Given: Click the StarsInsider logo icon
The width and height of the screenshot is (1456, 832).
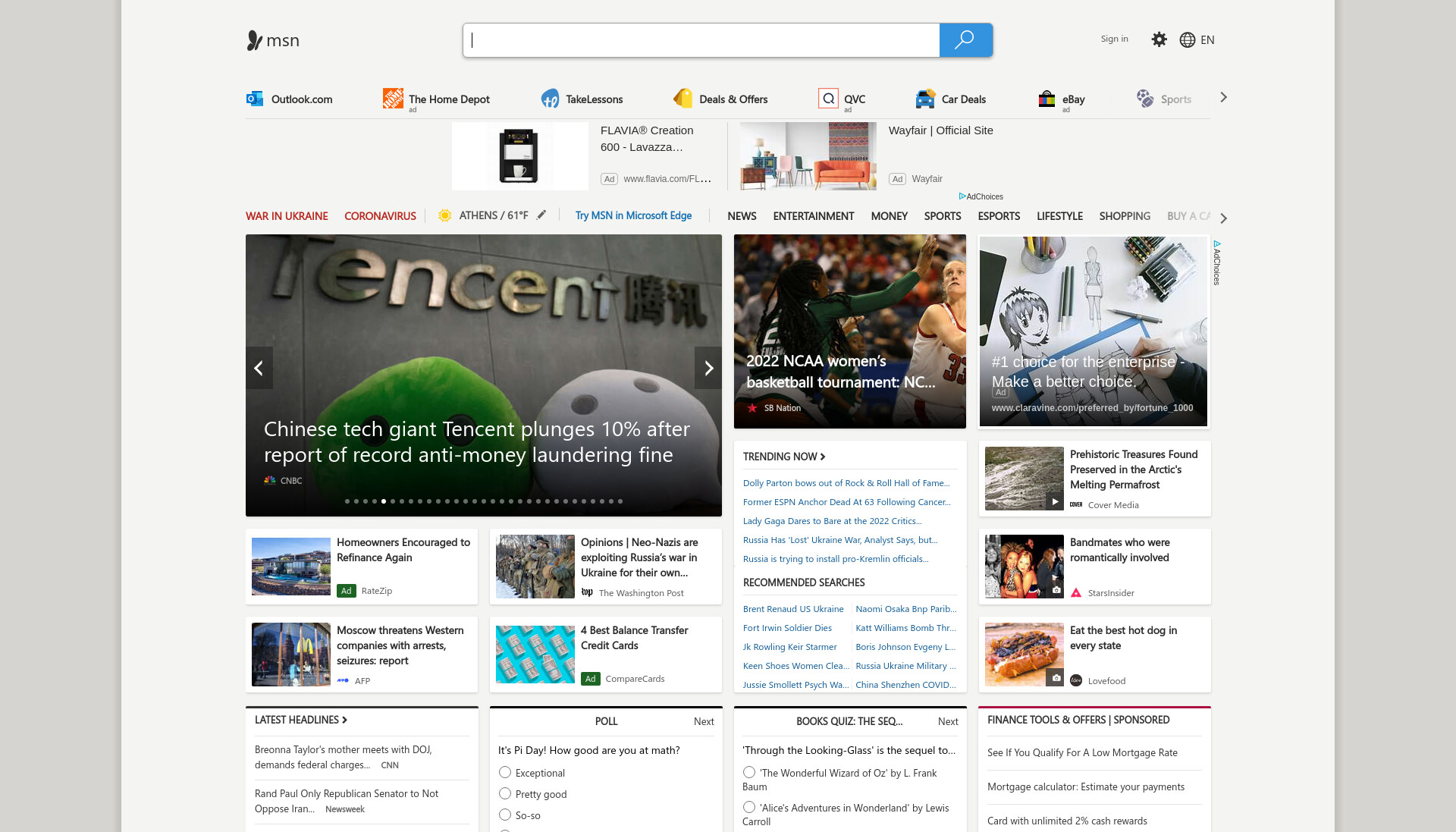Looking at the screenshot, I should tap(1076, 593).
